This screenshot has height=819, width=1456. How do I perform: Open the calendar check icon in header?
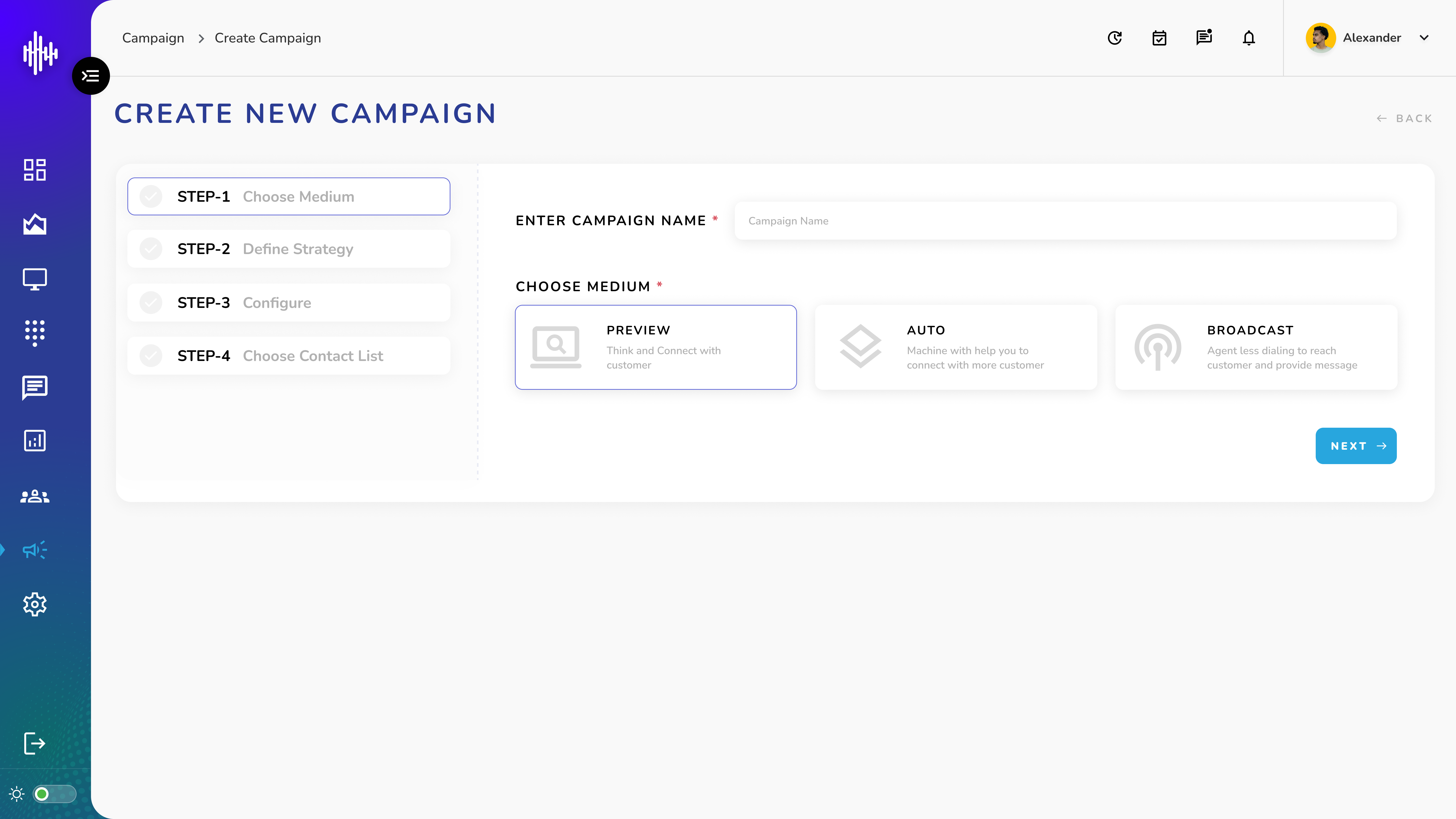pyautogui.click(x=1159, y=38)
